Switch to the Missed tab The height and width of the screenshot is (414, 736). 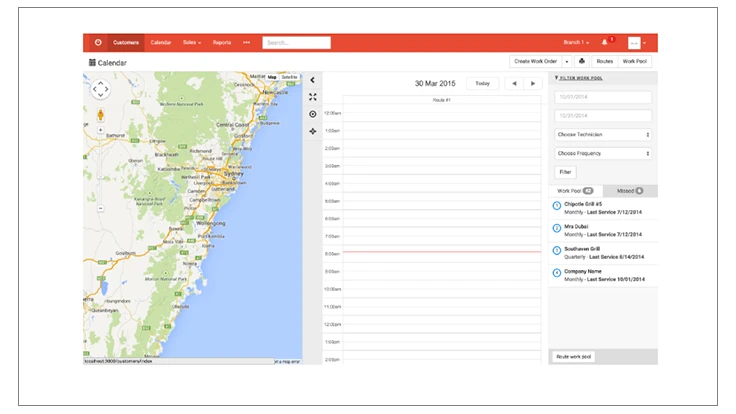click(x=630, y=190)
